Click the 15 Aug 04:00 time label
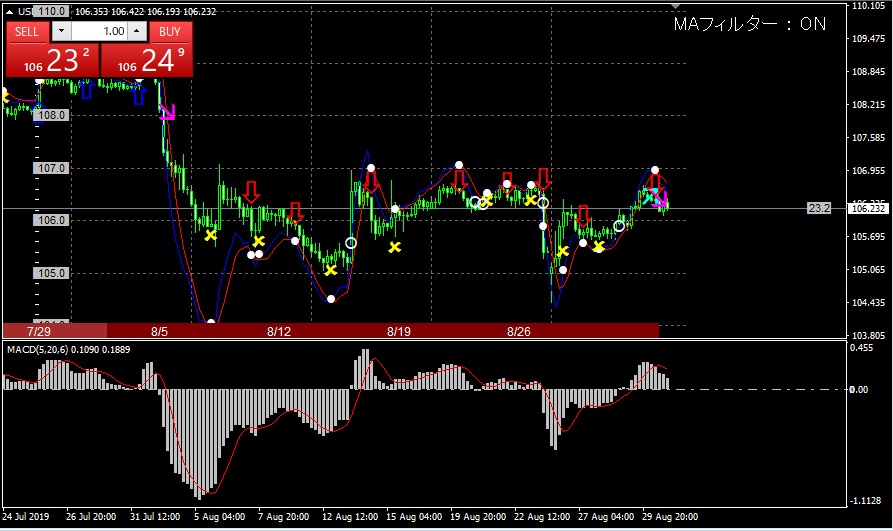893x531 pixels. click(414, 517)
